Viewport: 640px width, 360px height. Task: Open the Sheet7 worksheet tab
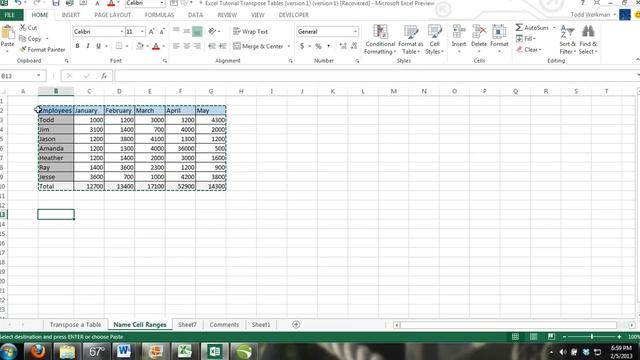coord(187,324)
